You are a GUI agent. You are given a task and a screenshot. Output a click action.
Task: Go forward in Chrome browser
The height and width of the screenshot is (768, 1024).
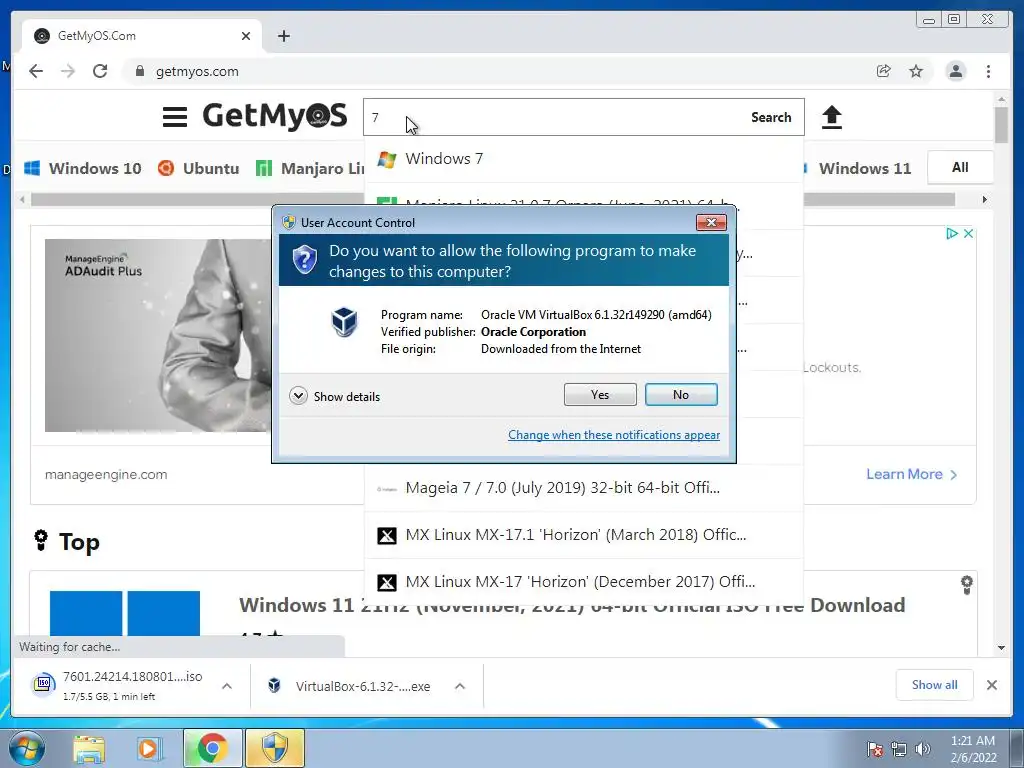click(x=68, y=71)
